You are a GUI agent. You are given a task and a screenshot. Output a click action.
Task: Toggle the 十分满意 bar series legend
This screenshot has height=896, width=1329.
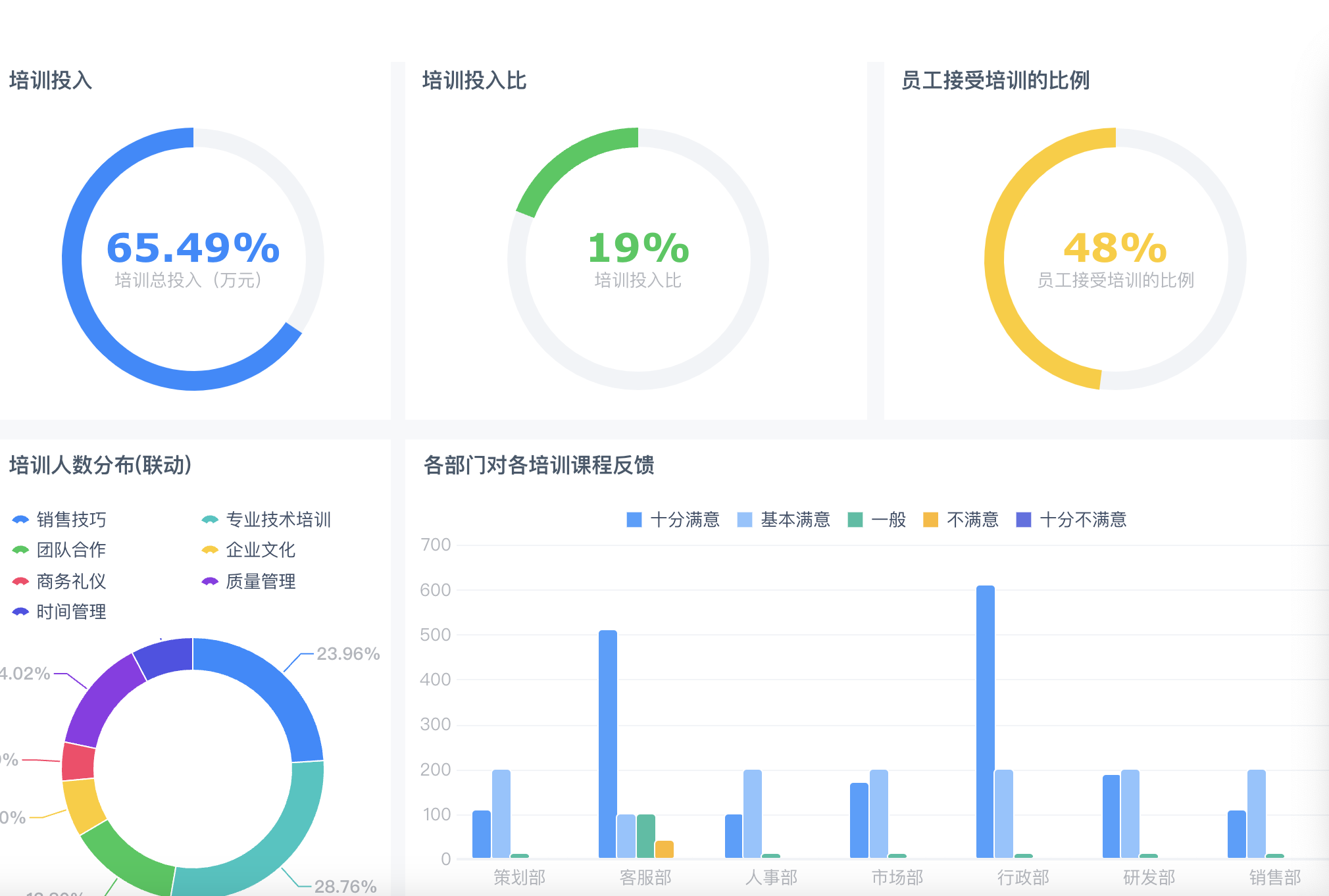(673, 520)
